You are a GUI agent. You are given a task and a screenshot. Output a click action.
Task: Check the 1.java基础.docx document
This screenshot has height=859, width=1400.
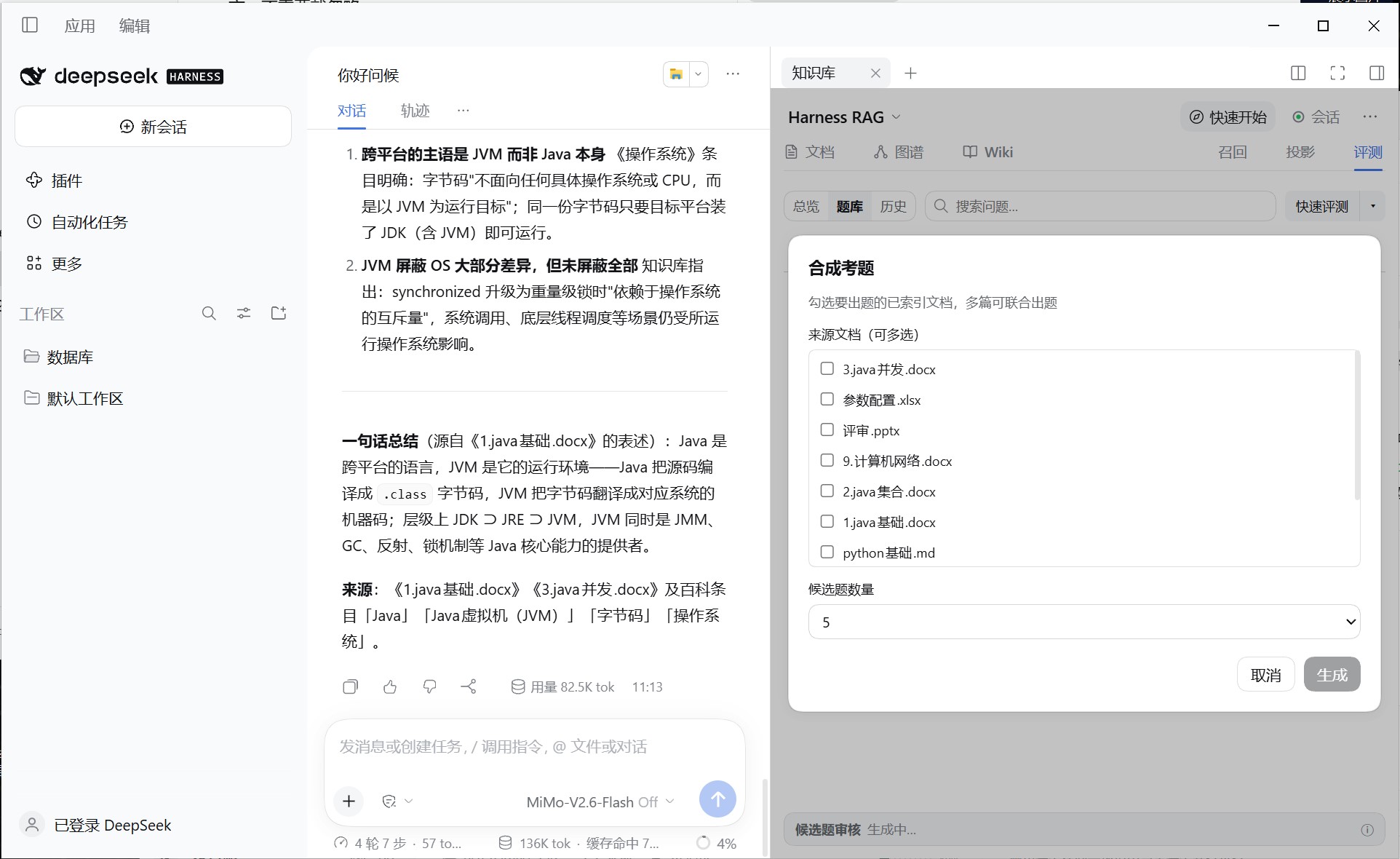point(827,521)
